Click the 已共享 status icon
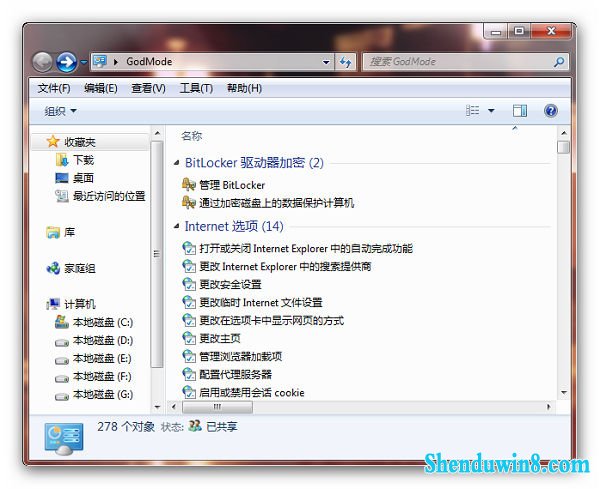The width and height of the screenshot is (600, 489). (x=195, y=426)
